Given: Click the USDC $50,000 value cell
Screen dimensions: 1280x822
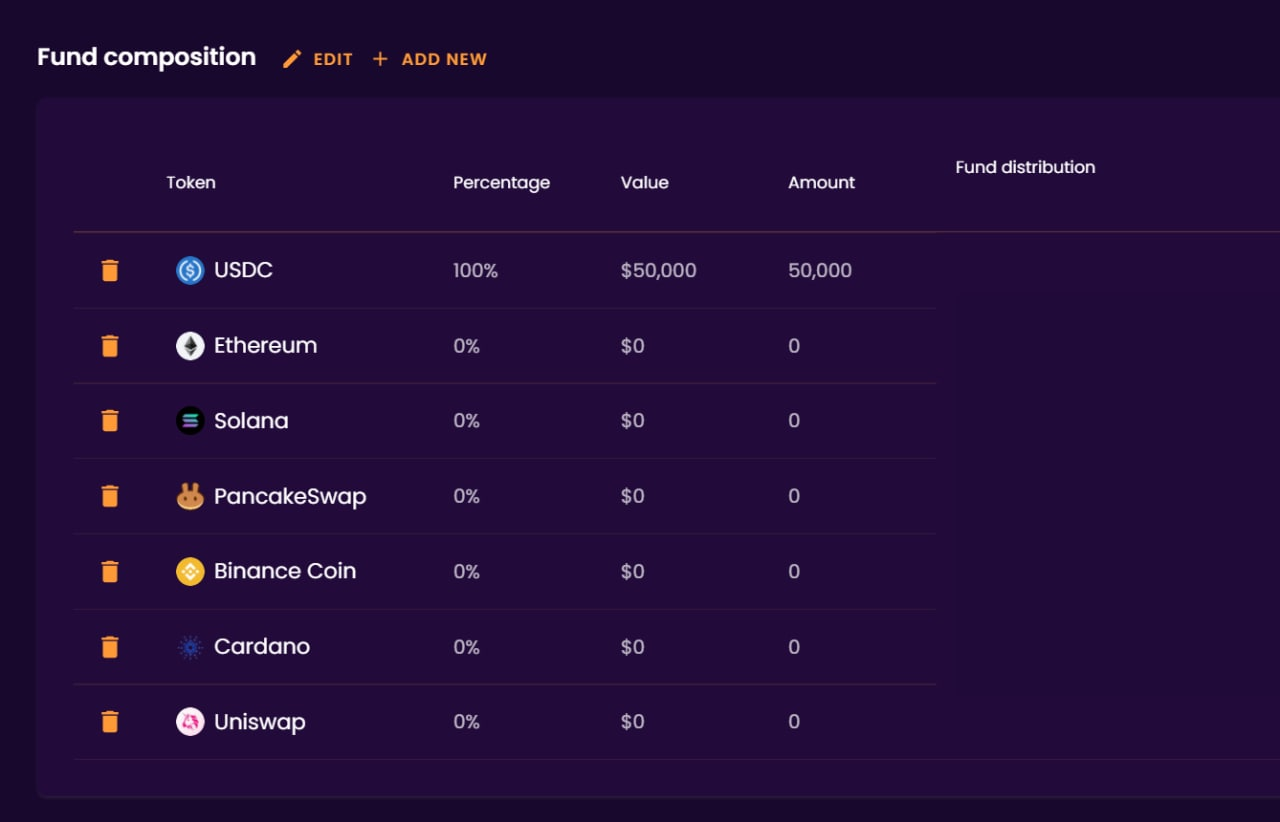Looking at the screenshot, I should pyautogui.click(x=658, y=271).
